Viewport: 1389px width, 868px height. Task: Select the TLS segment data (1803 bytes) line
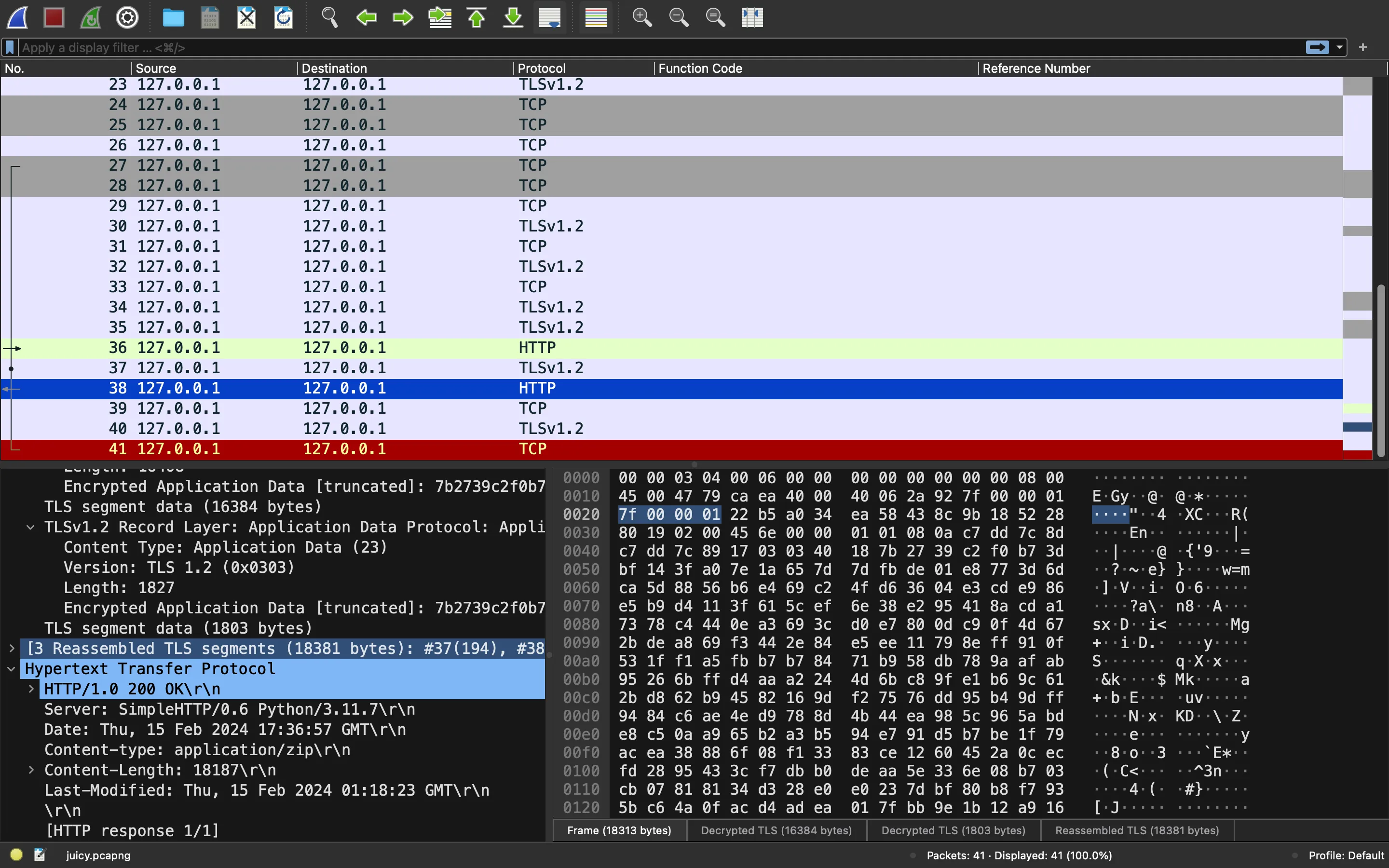tap(178, 628)
